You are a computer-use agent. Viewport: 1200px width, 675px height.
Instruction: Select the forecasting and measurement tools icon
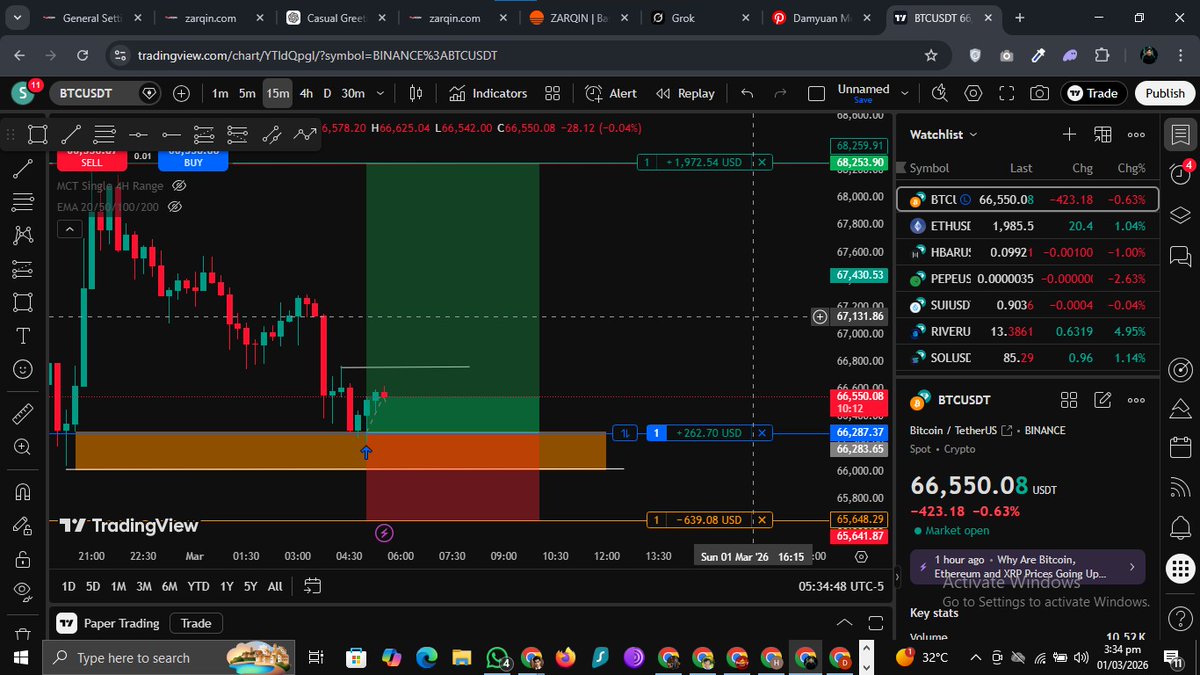(23, 268)
